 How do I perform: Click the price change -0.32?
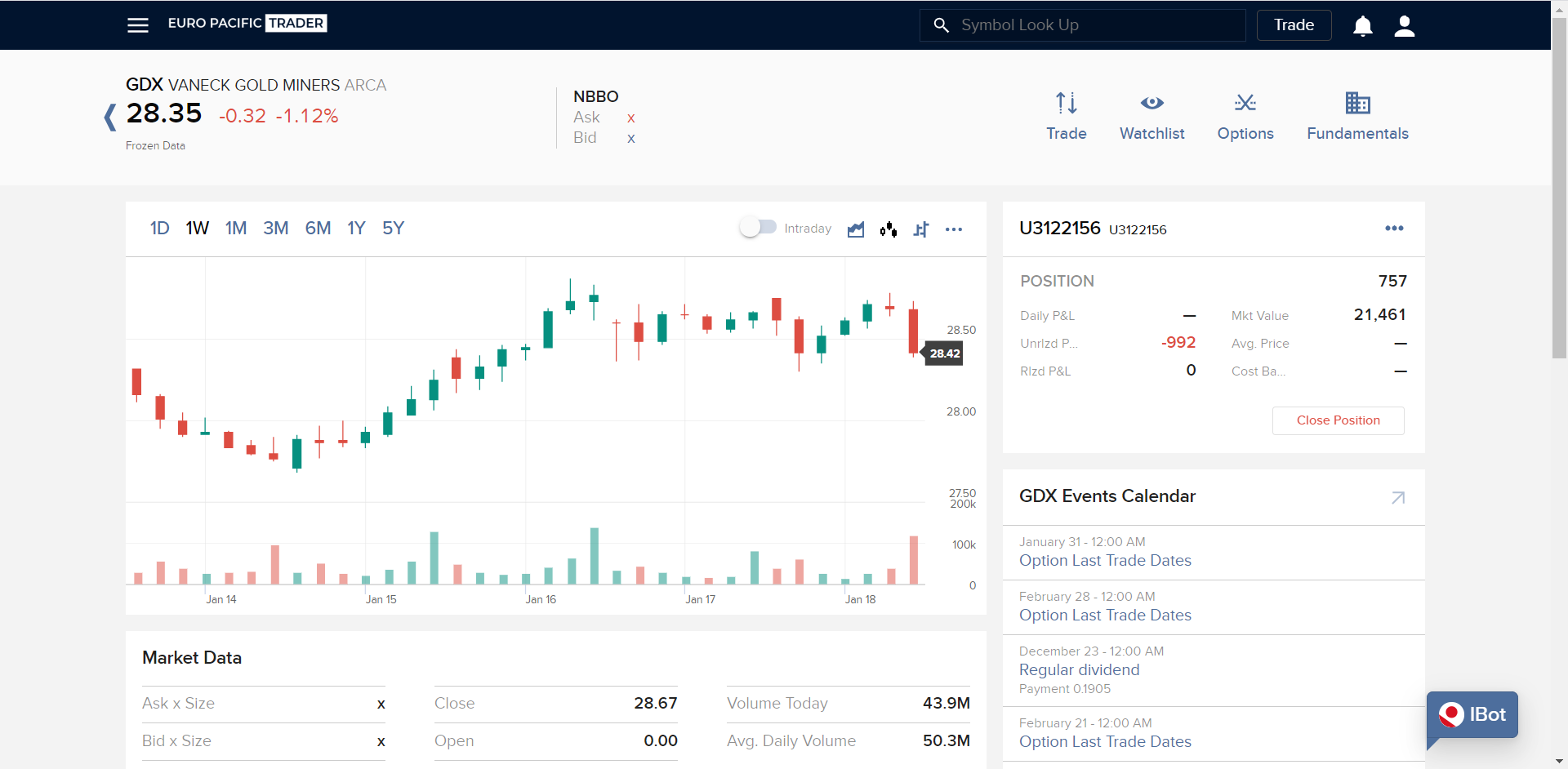coord(243,116)
